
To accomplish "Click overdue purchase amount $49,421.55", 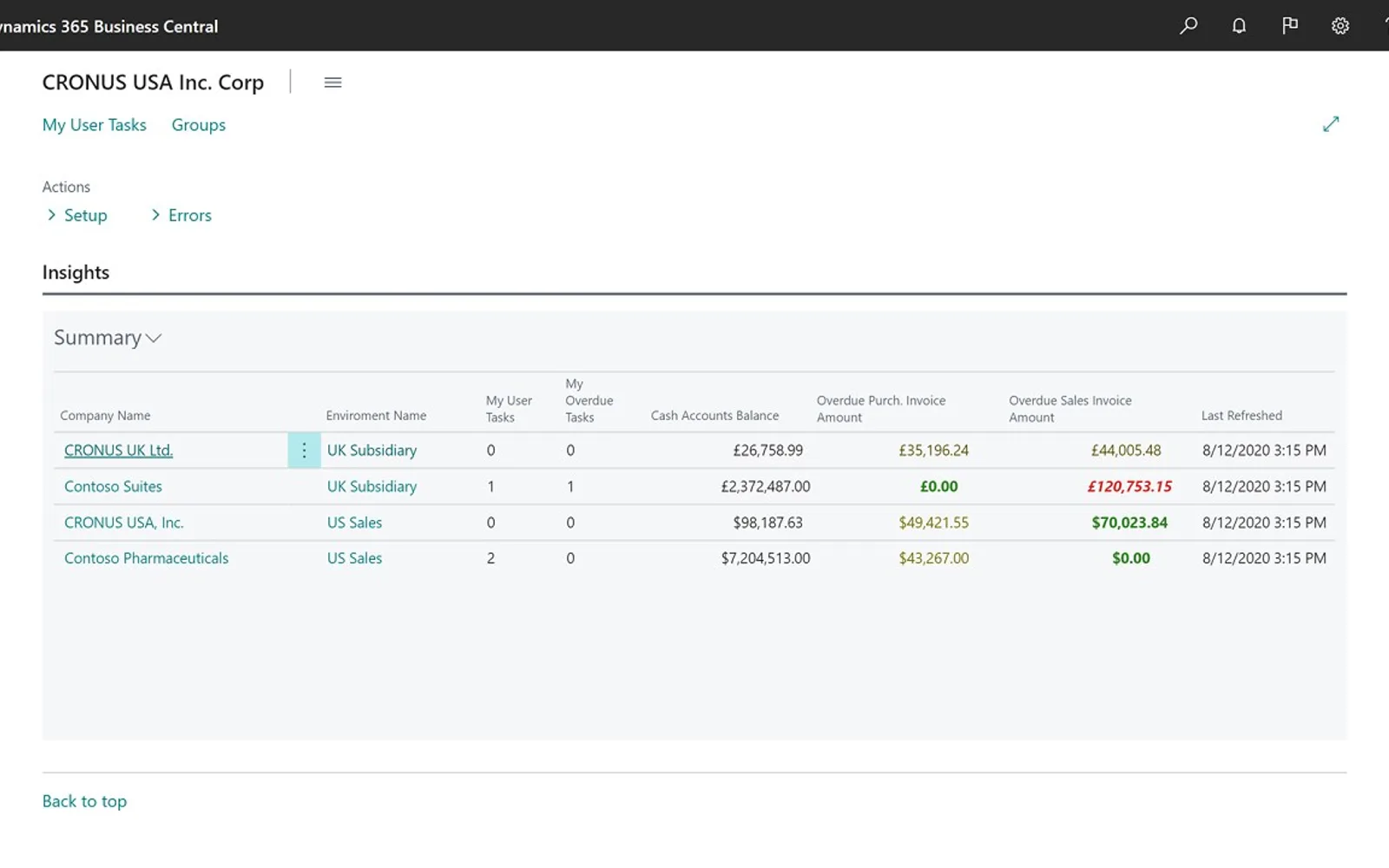I will pos(934,523).
